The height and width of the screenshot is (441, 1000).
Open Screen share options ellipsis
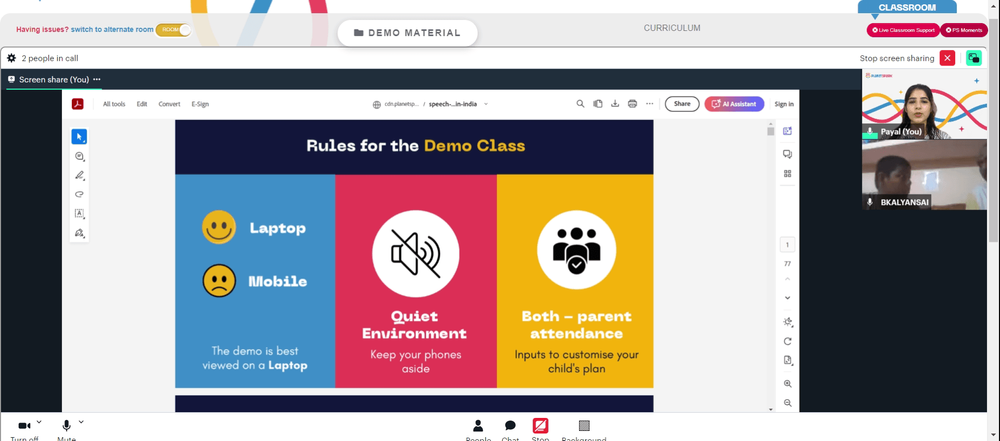pyautogui.click(x=97, y=79)
